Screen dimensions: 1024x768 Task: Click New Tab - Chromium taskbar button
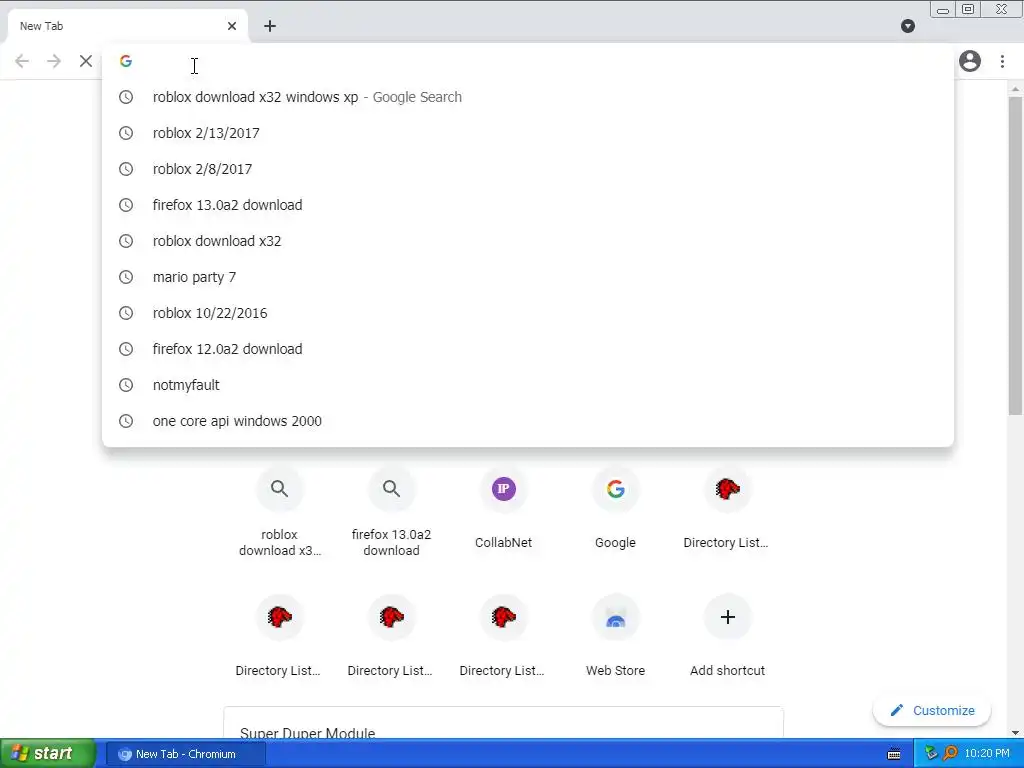[x=185, y=754]
